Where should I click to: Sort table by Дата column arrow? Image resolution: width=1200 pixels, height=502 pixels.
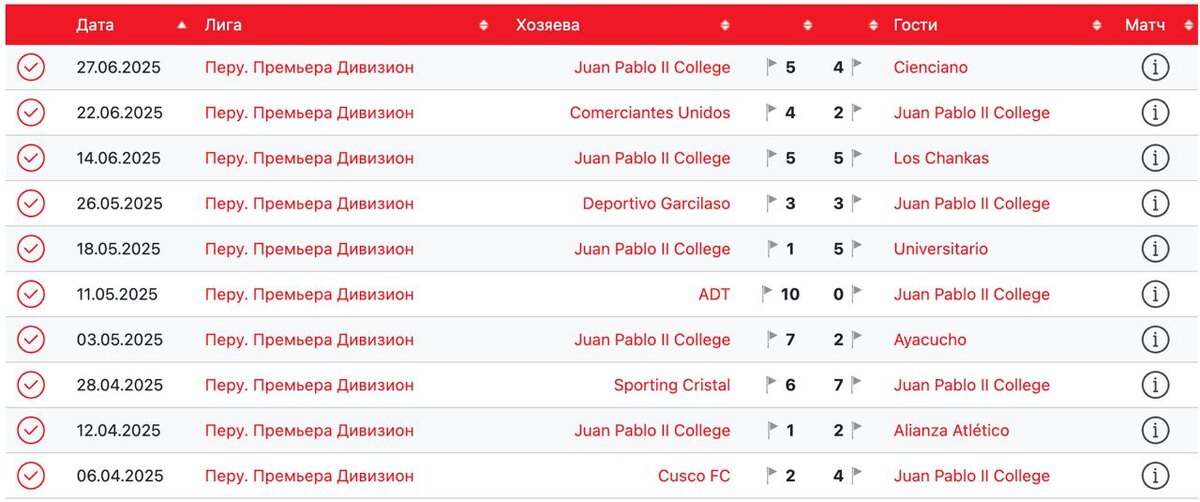(x=182, y=25)
